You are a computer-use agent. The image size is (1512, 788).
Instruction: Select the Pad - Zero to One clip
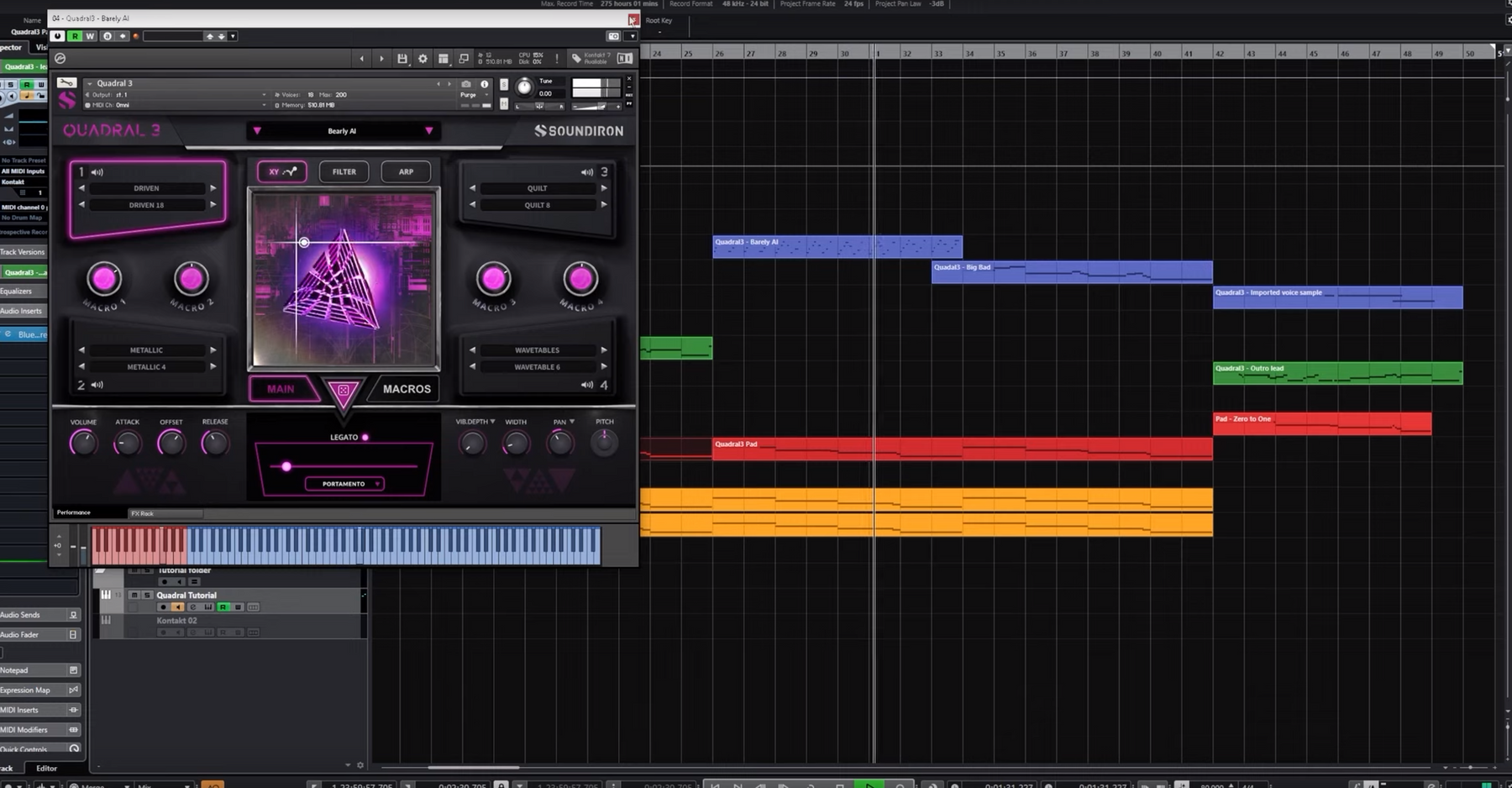1322,423
